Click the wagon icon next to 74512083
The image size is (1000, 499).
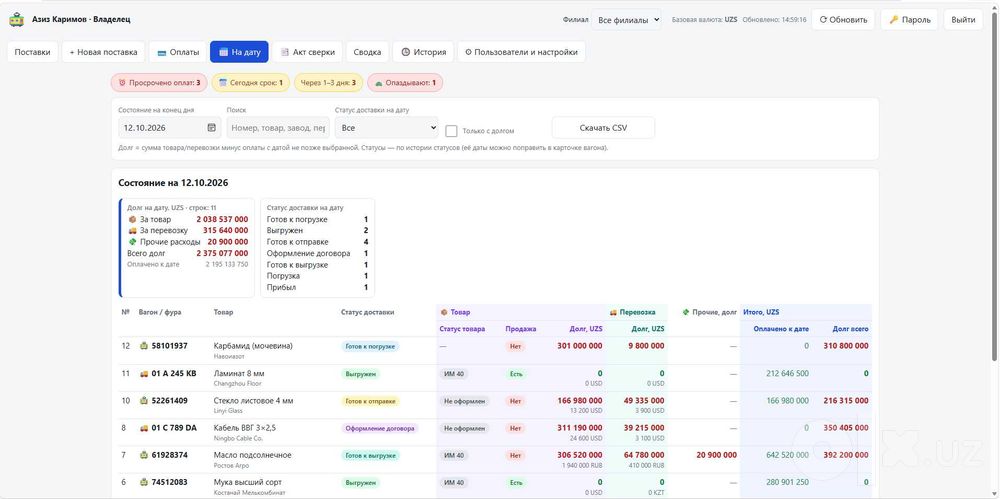coord(144,482)
